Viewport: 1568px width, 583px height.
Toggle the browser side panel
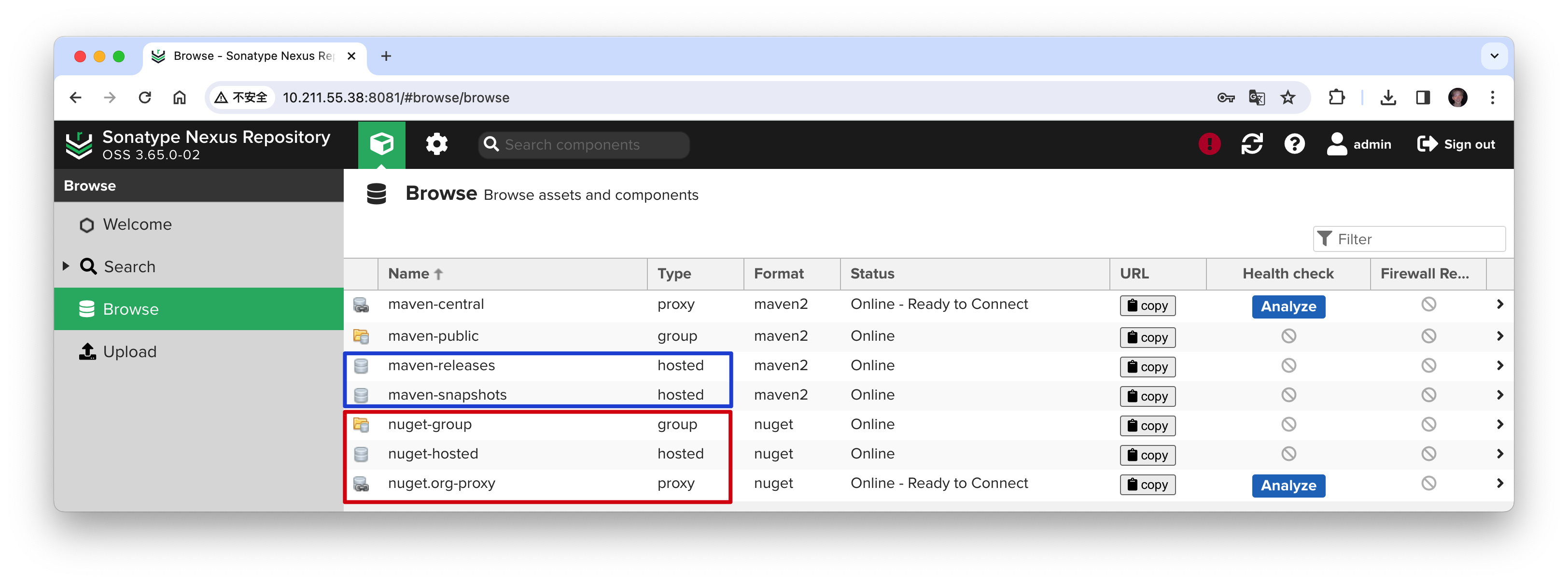tap(1423, 97)
